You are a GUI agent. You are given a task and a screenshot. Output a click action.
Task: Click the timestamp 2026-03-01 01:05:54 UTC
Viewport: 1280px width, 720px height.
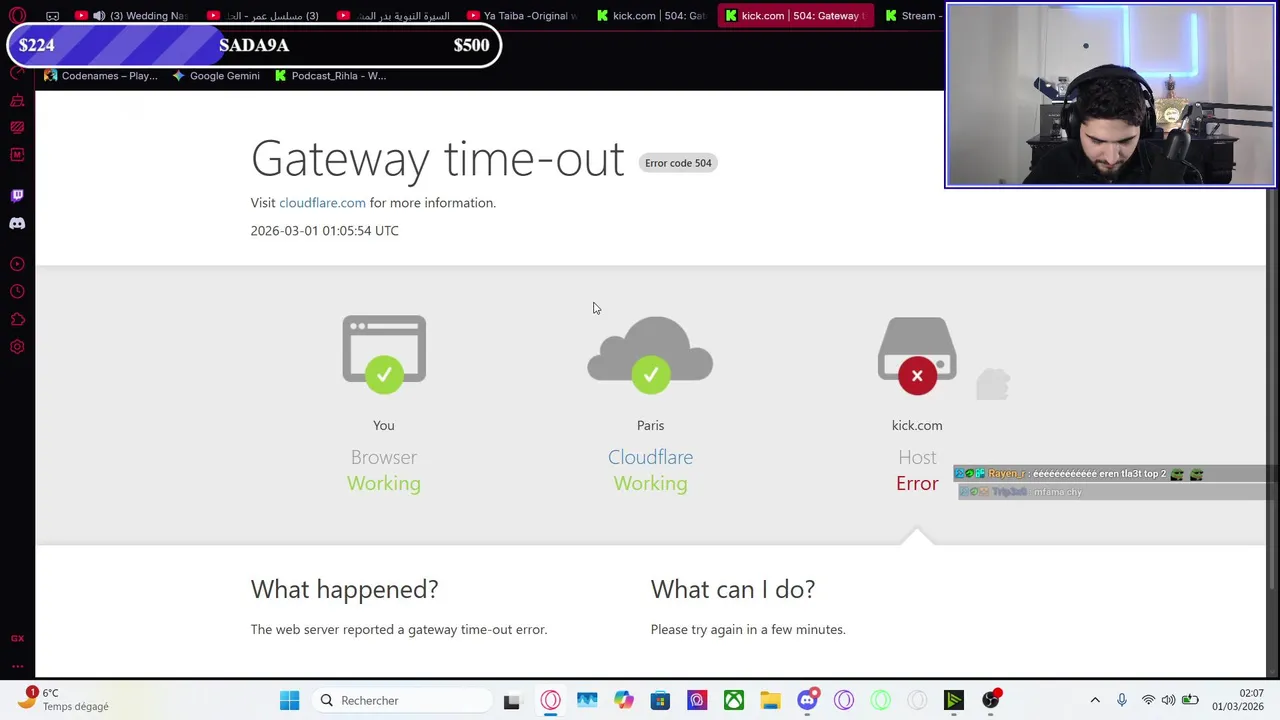point(324,231)
